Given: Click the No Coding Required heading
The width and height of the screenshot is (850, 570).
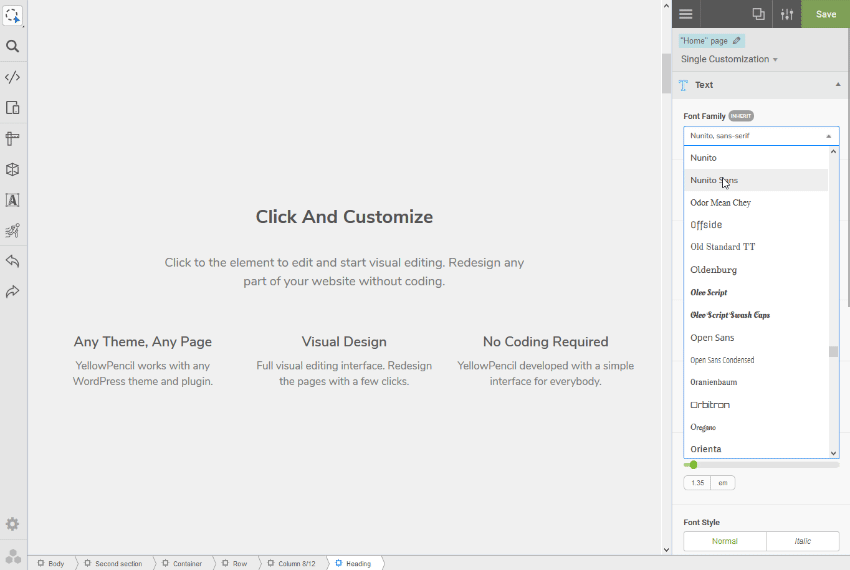Looking at the screenshot, I should (545, 342).
